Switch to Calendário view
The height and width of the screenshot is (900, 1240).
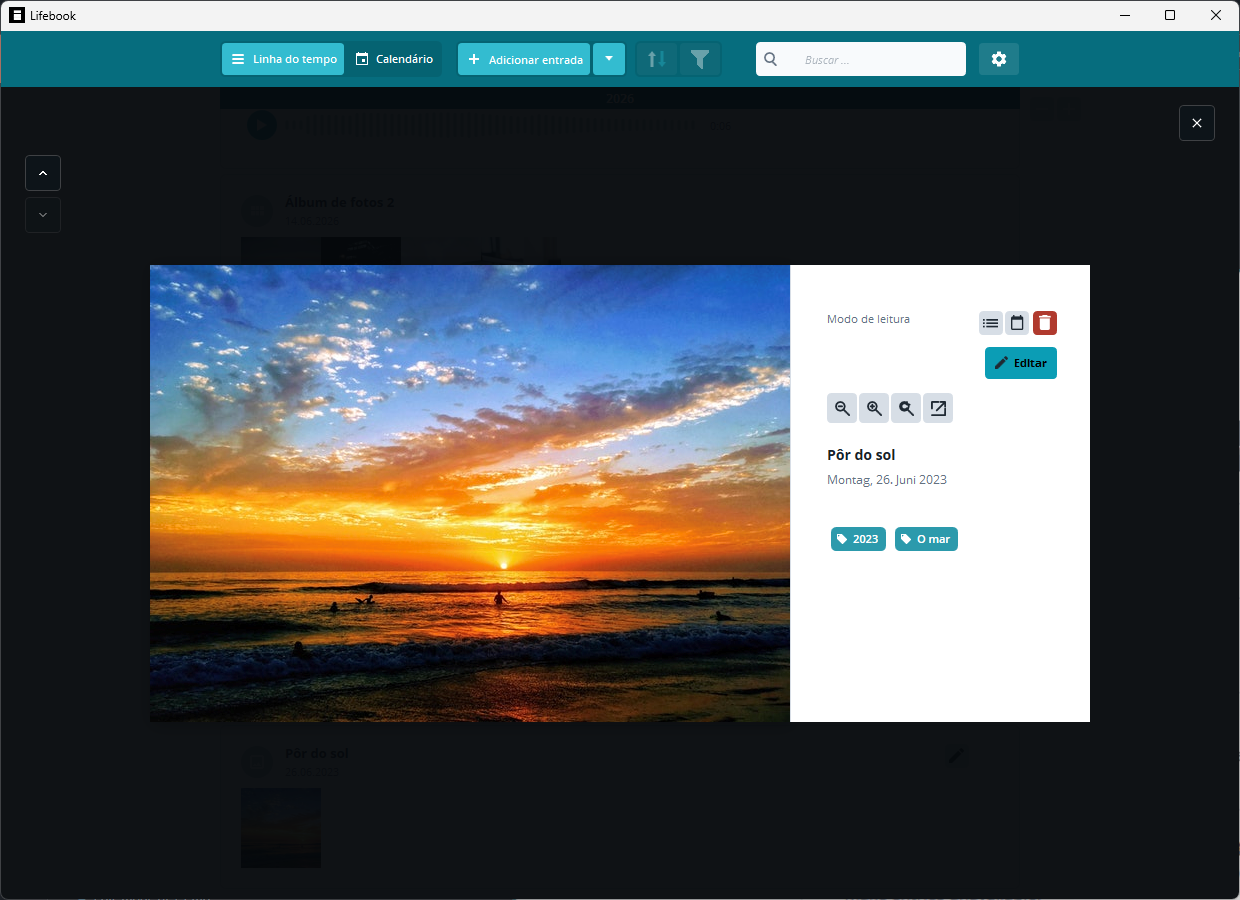pyautogui.click(x=394, y=59)
